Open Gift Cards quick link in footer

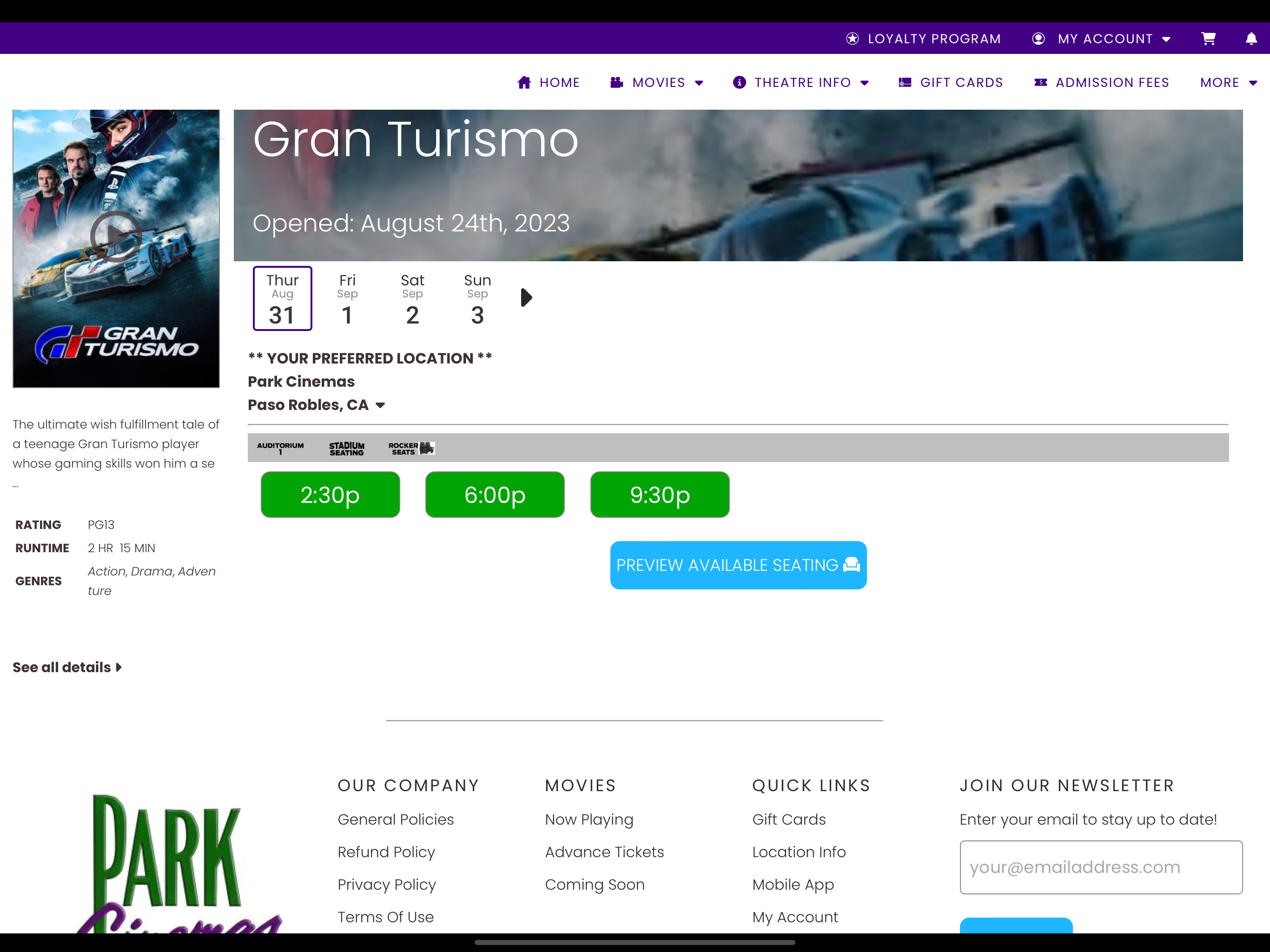(x=789, y=820)
